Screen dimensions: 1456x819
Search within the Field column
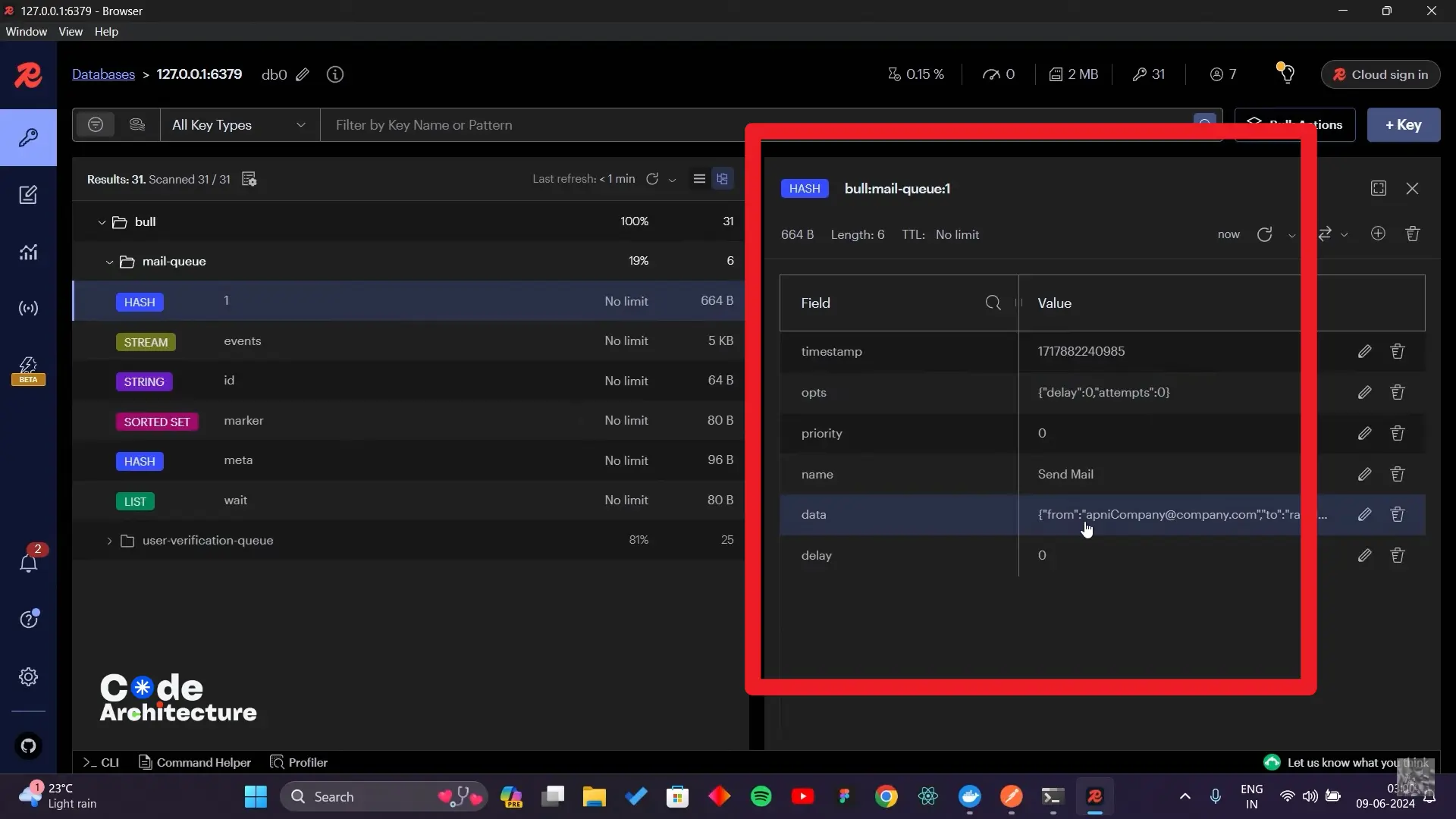tap(993, 303)
